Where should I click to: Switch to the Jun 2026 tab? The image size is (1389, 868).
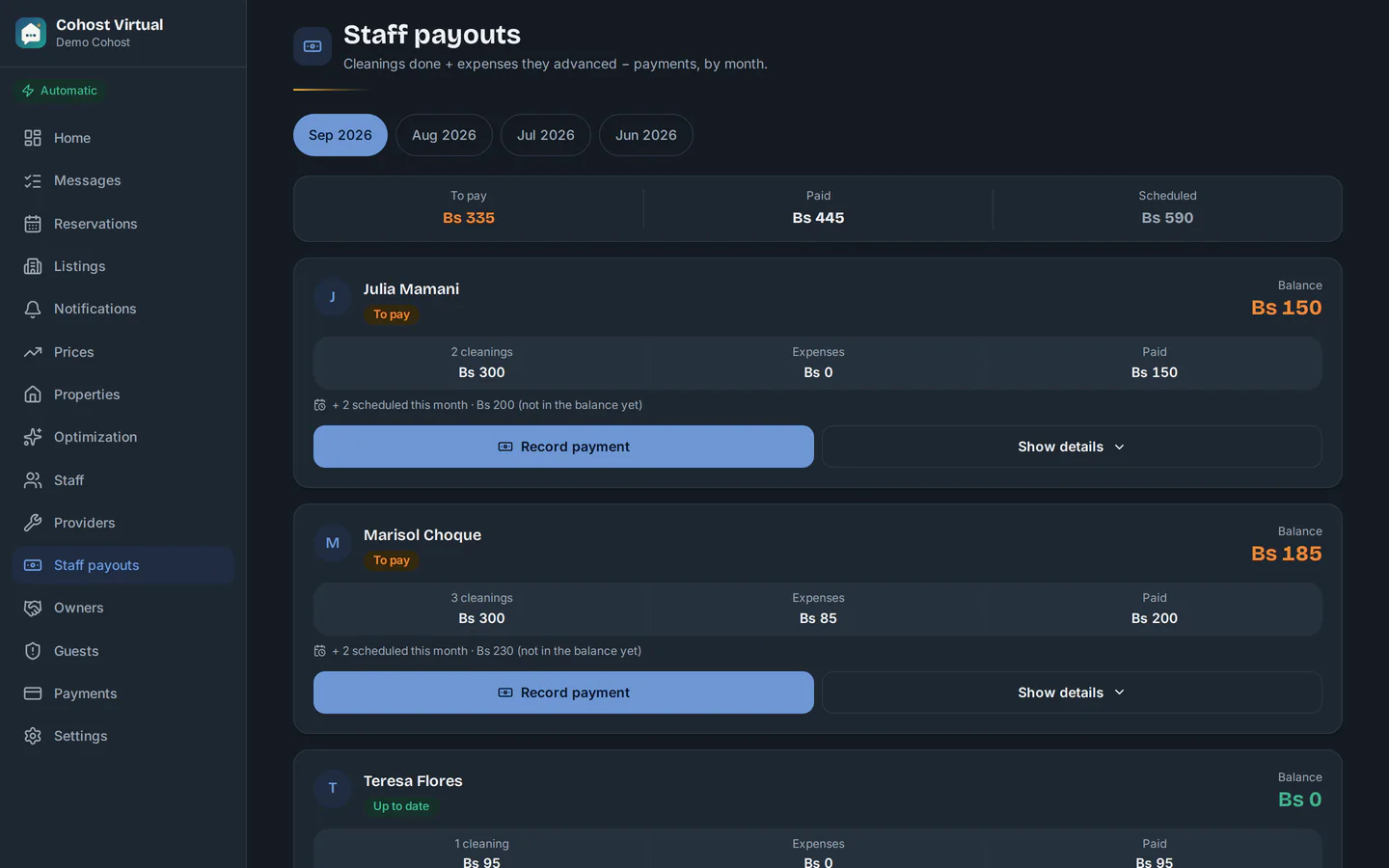click(x=646, y=135)
